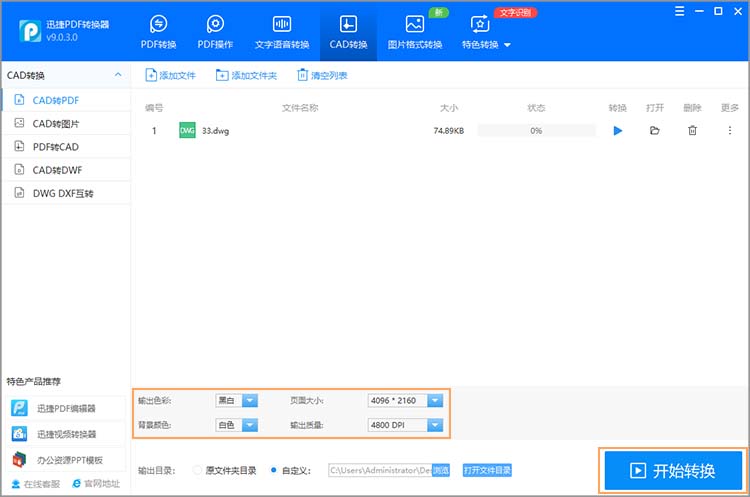Select the CAD转换 tab
The image size is (750, 497).
(348, 32)
